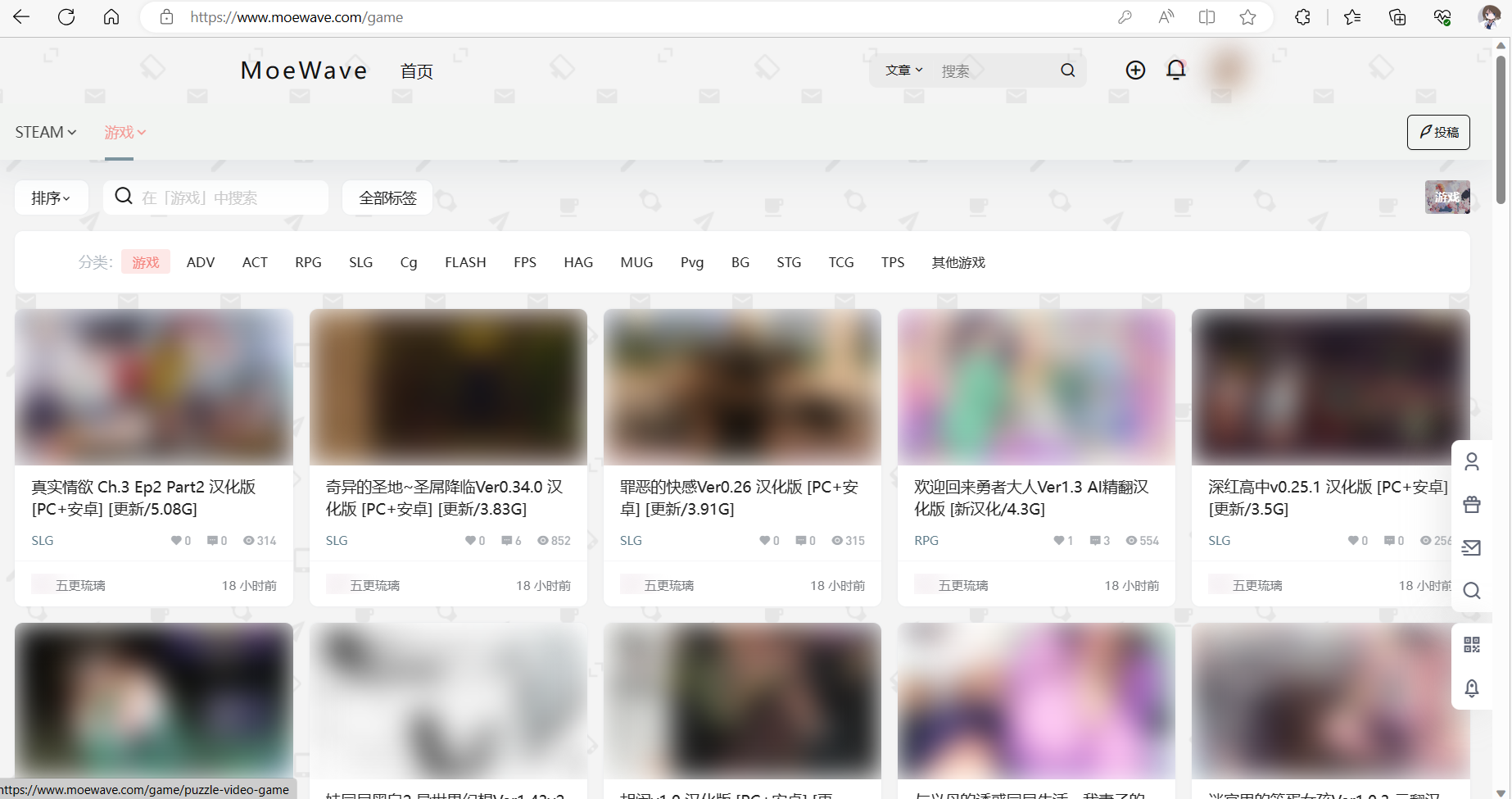Activate the Read aloud icon

pyautogui.click(x=1166, y=17)
